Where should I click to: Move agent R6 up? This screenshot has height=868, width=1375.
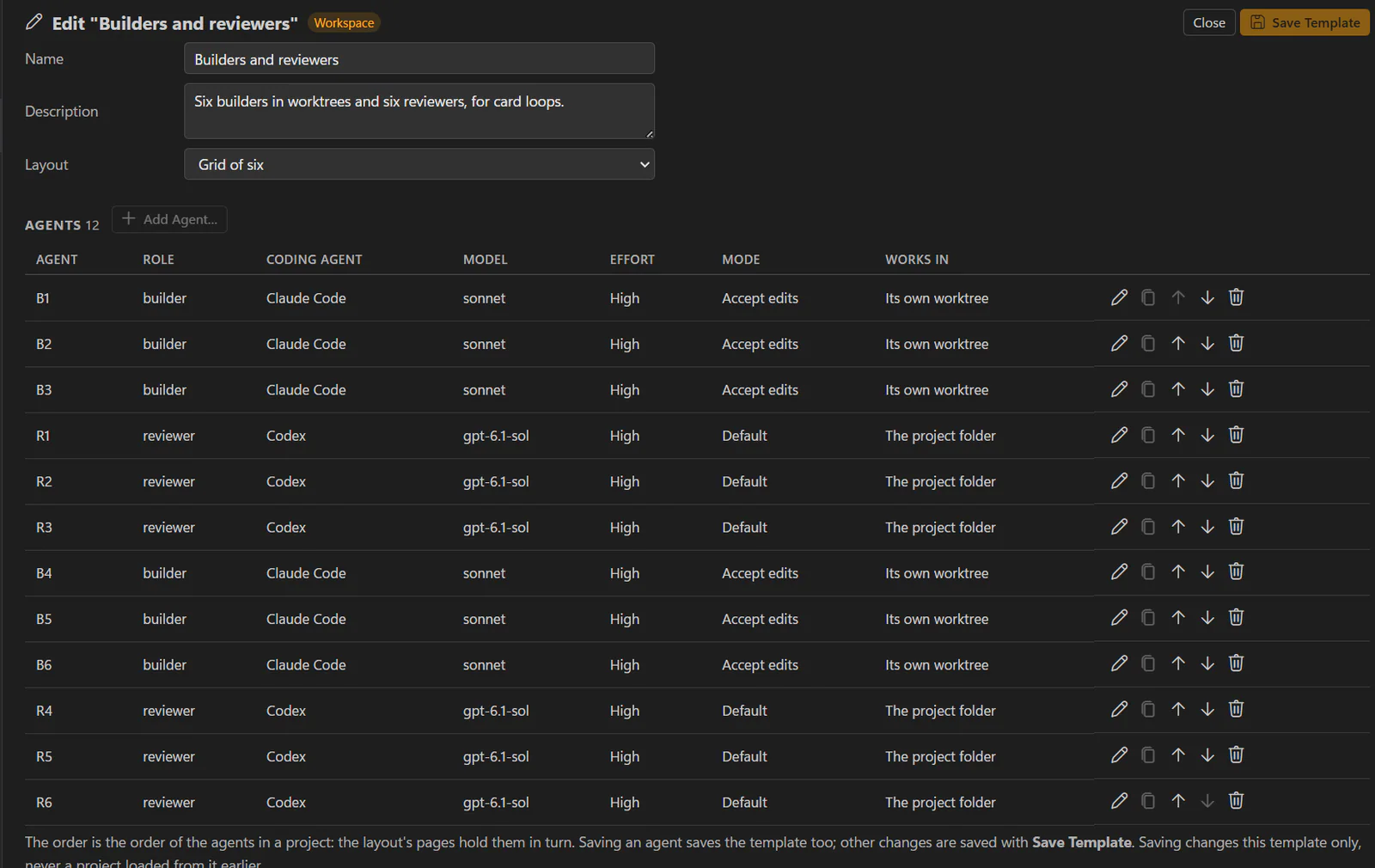pos(1178,801)
